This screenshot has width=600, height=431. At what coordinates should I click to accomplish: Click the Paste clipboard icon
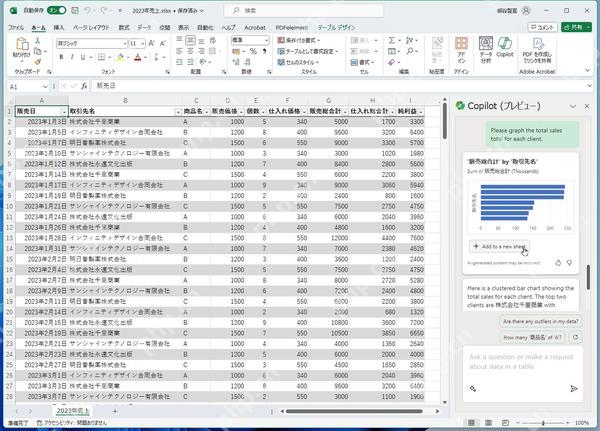pyautogui.click(x=21, y=45)
